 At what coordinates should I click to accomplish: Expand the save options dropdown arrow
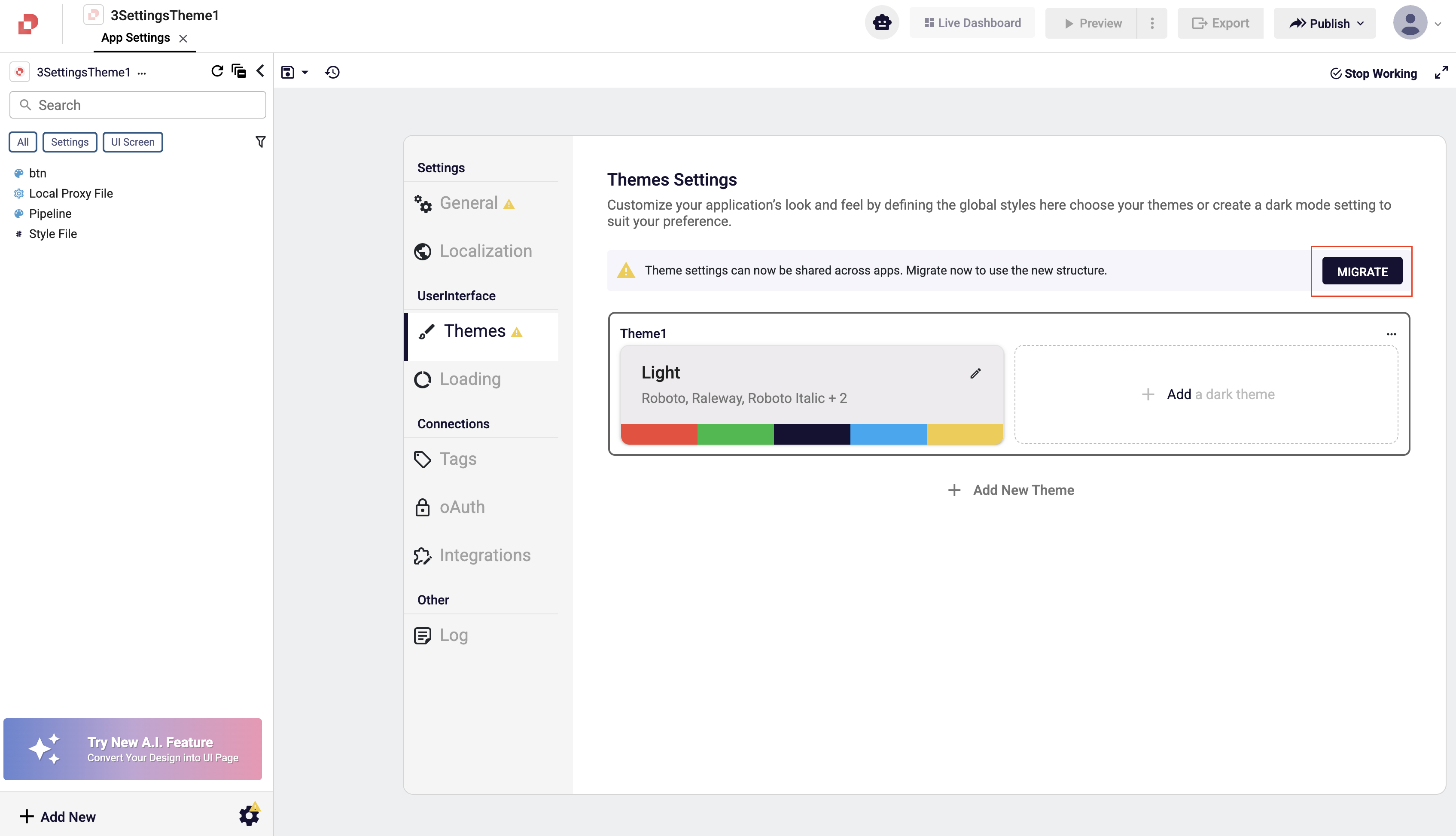(x=305, y=73)
